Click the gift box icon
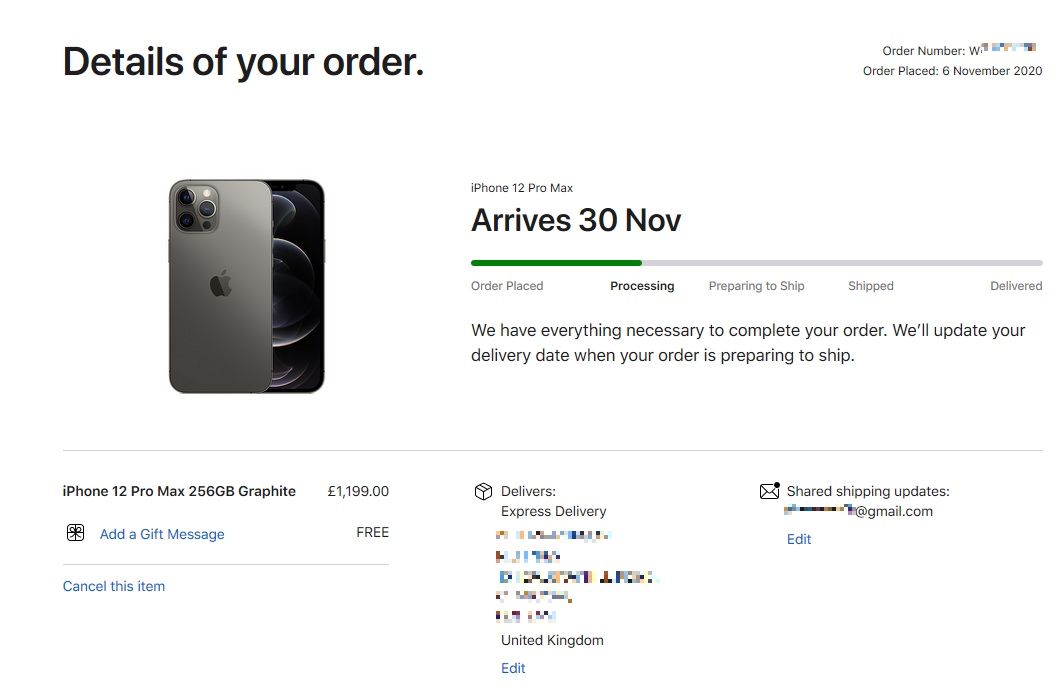Screen dimensions: 1061x692 (75, 533)
